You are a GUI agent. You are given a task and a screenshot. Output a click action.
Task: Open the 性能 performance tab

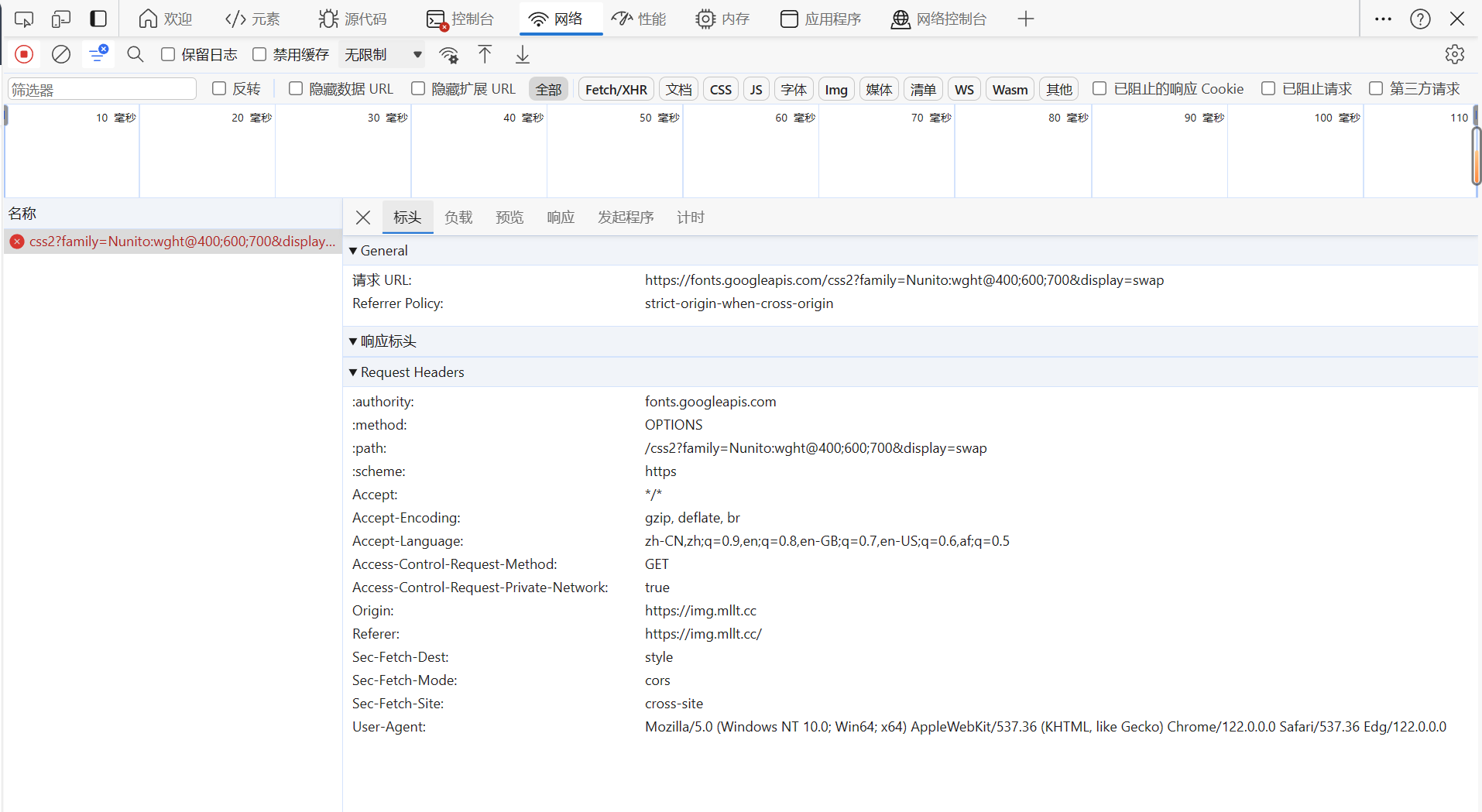pyautogui.click(x=639, y=19)
